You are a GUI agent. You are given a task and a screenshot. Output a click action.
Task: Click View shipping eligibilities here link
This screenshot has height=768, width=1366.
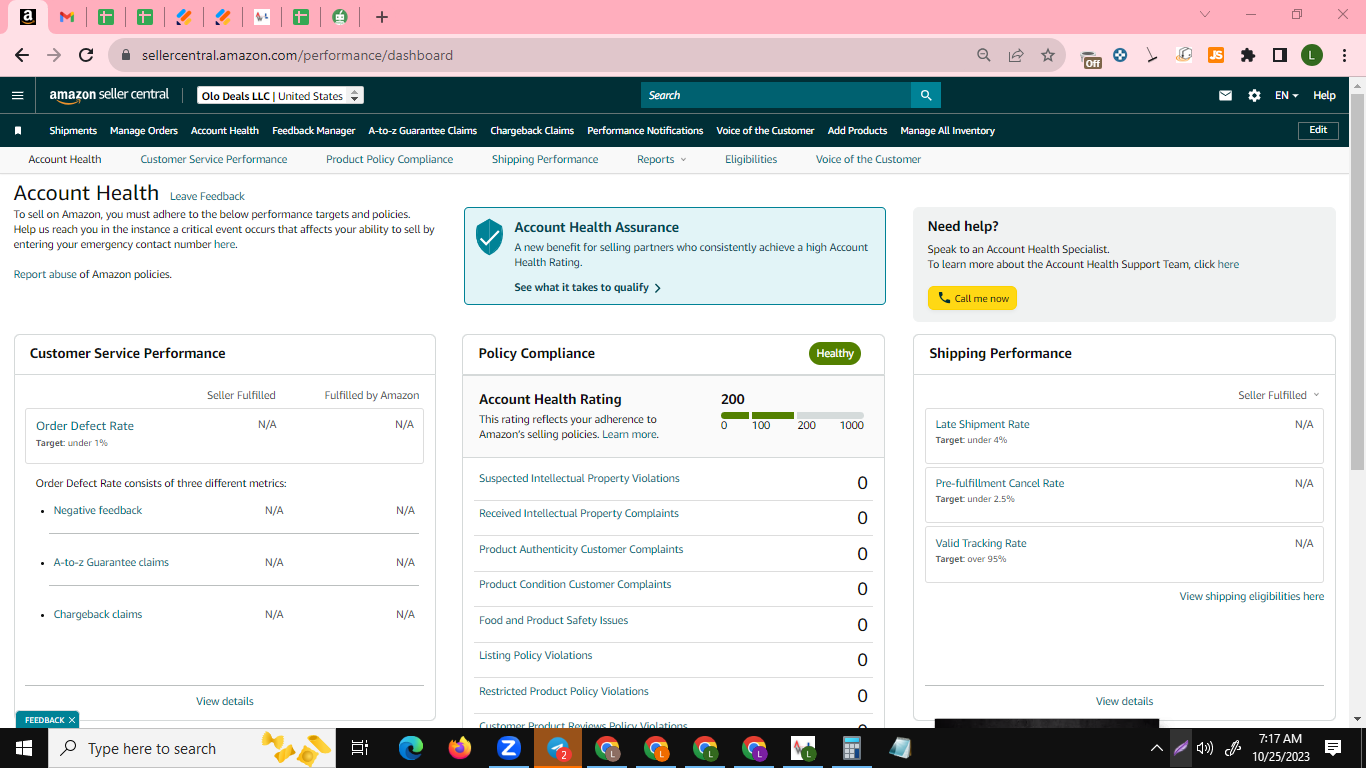pos(1251,596)
